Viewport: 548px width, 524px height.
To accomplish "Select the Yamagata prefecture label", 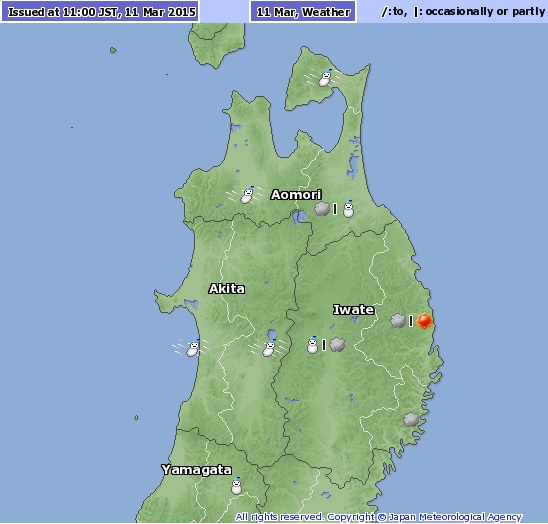I will [x=196, y=470].
